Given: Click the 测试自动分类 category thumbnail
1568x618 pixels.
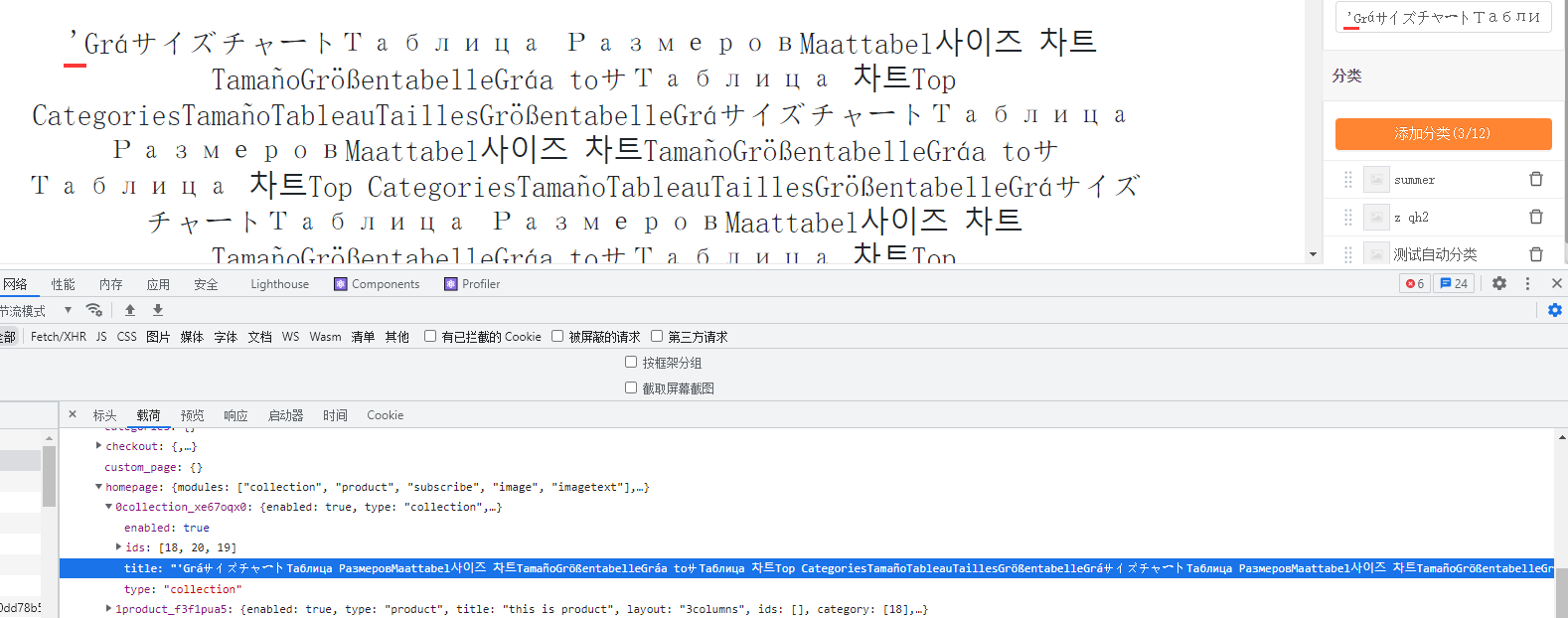Looking at the screenshot, I should [1376, 254].
